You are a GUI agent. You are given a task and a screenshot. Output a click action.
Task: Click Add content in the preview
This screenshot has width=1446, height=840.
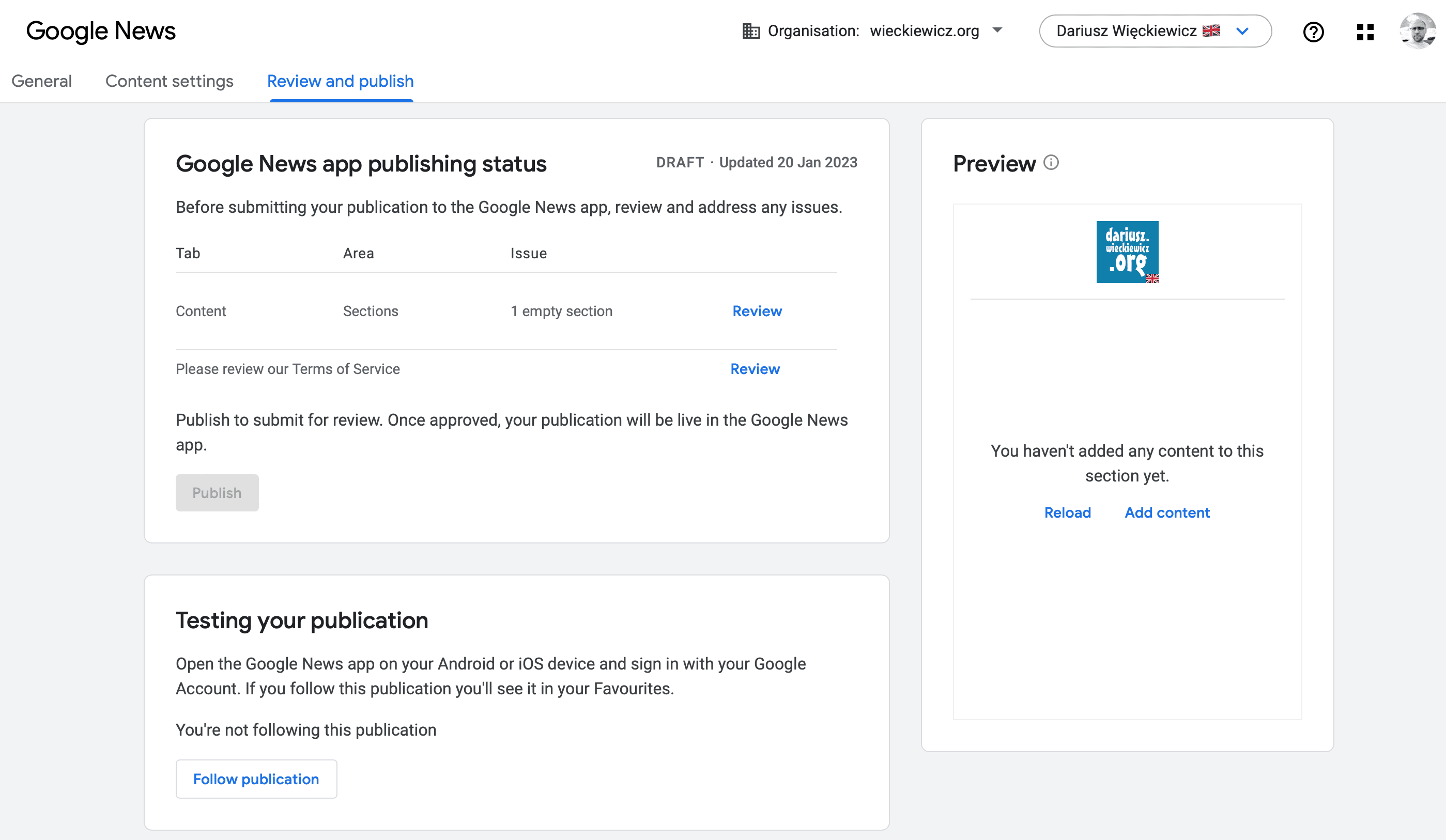tap(1167, 512)
